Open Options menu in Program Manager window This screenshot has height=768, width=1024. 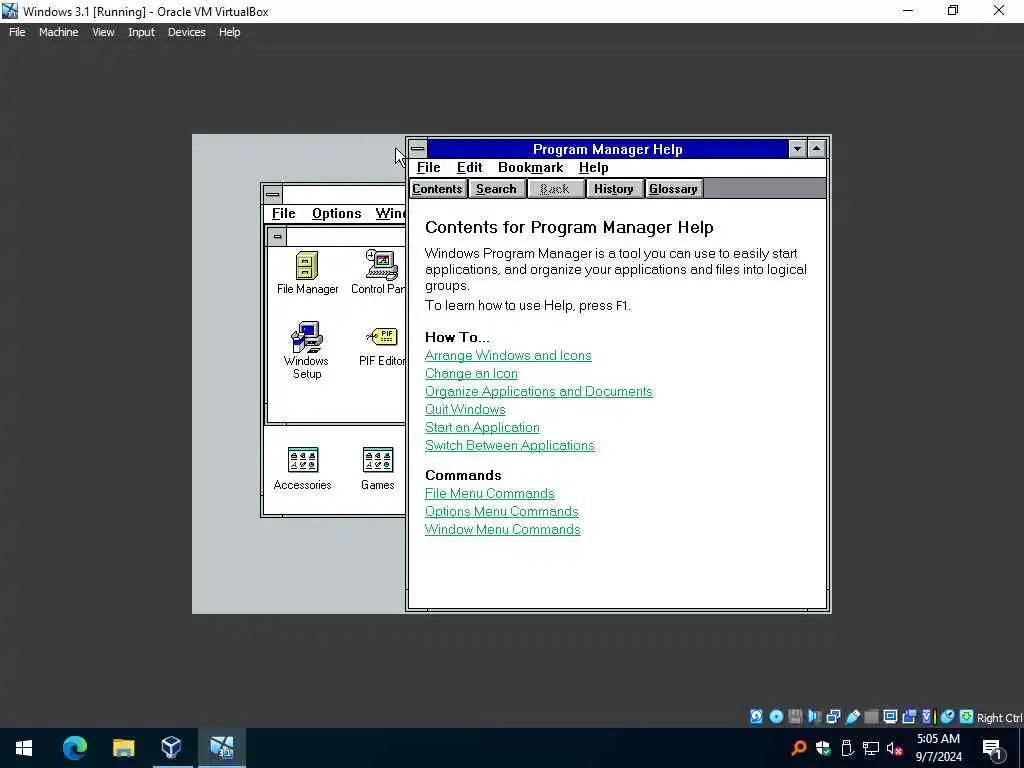pyautogui.click(x=336, y=214)
